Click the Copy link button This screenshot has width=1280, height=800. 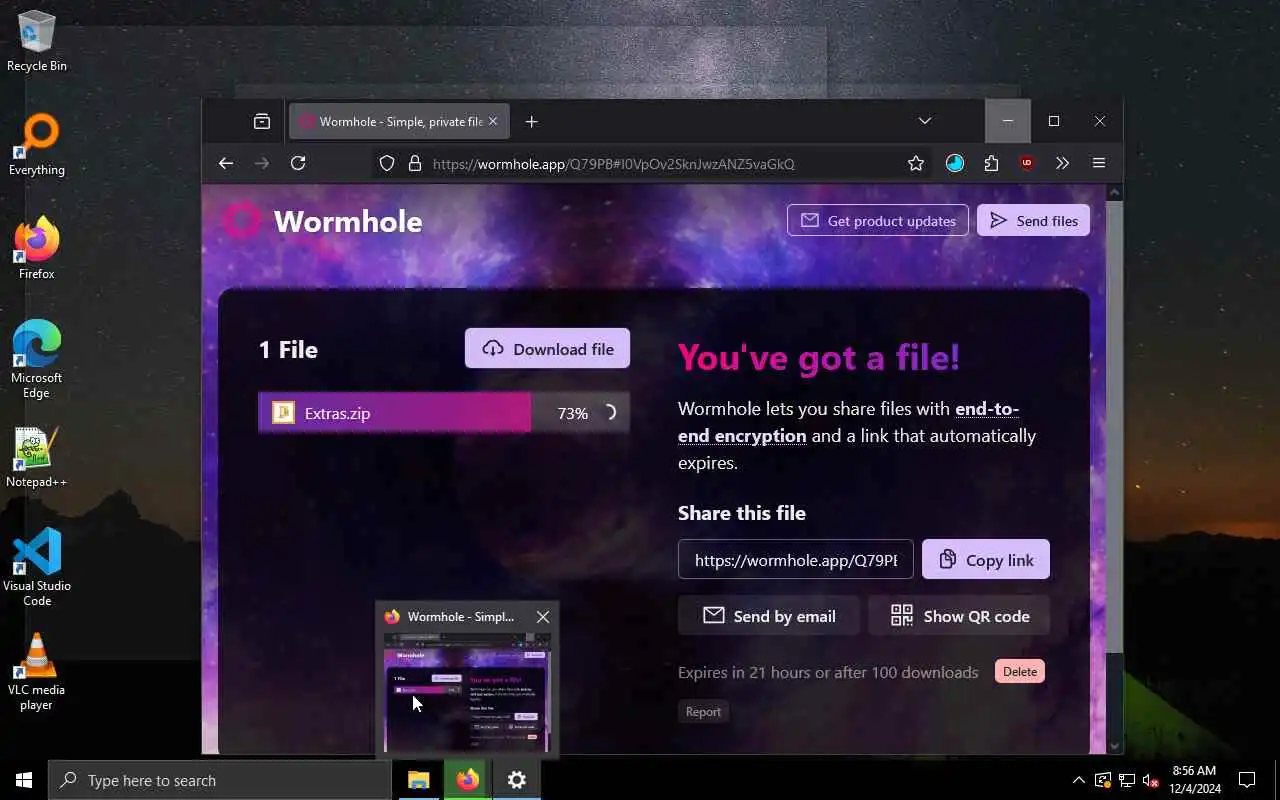(986, 560)
